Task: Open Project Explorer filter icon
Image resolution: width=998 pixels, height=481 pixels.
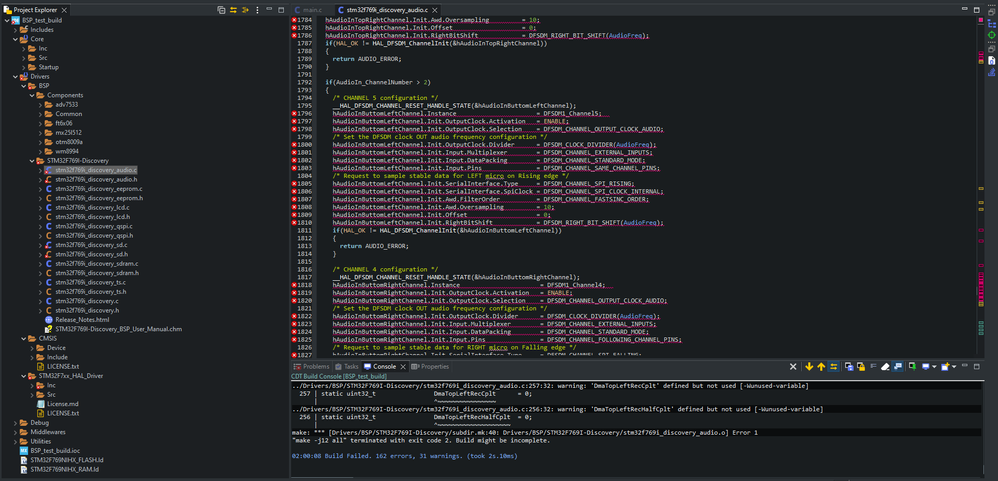Action: coord(245,10)
